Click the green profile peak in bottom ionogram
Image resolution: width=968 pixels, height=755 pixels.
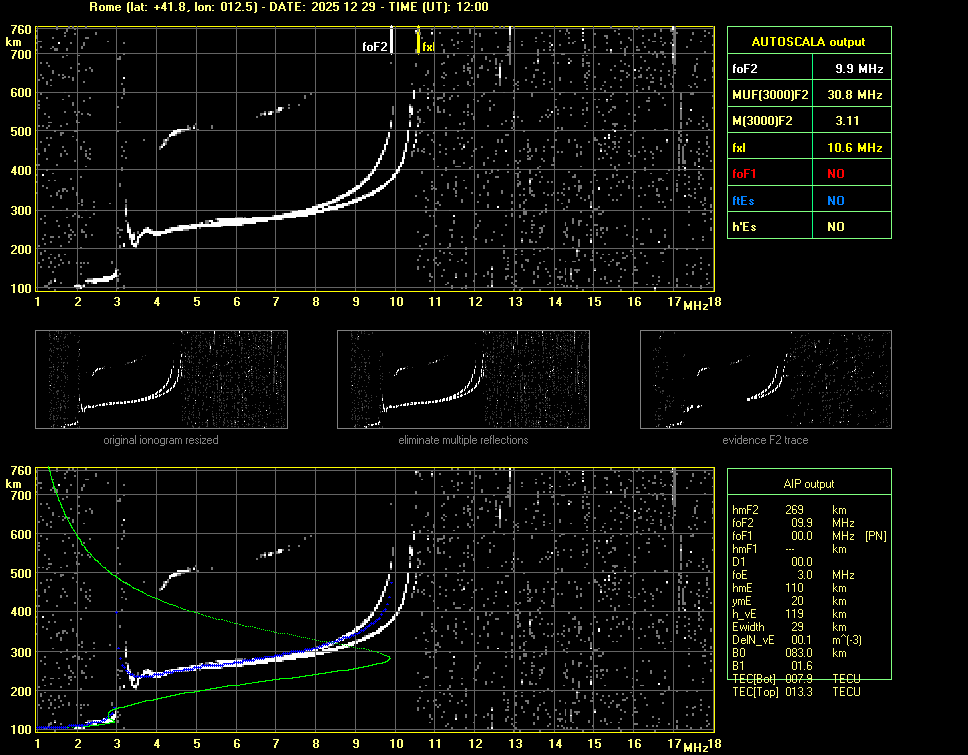(x=388, y=658)
